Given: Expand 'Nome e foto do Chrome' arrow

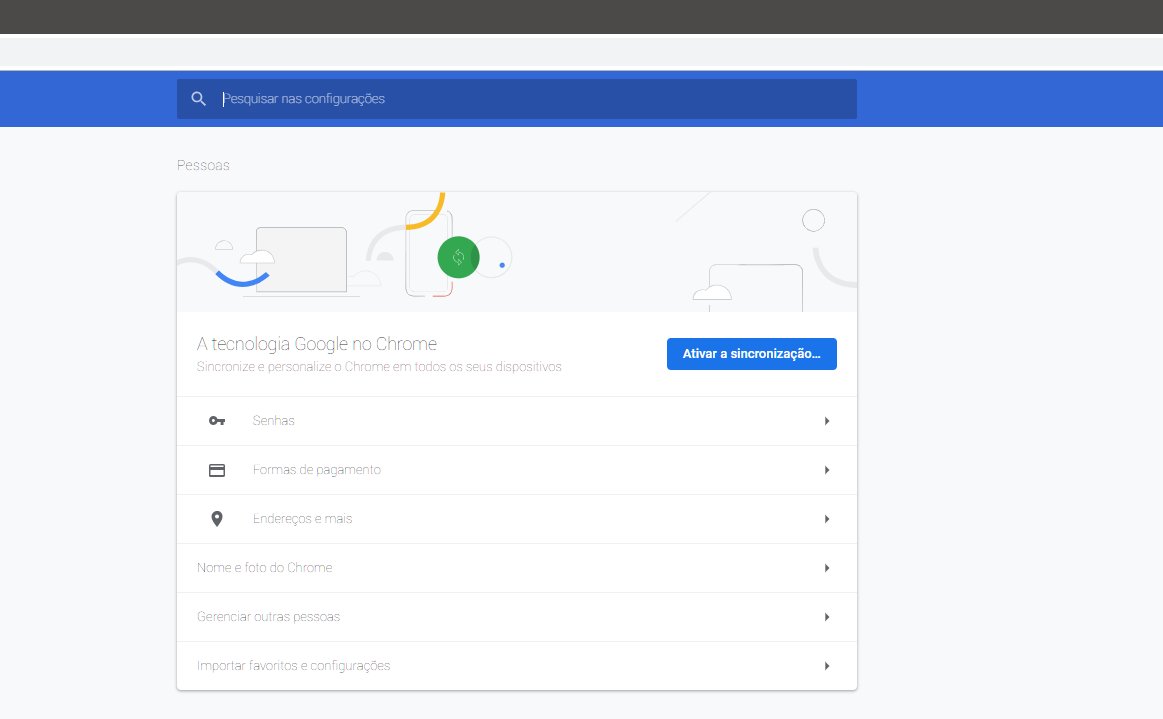Looking at the screenshot, I should point(826,568).
